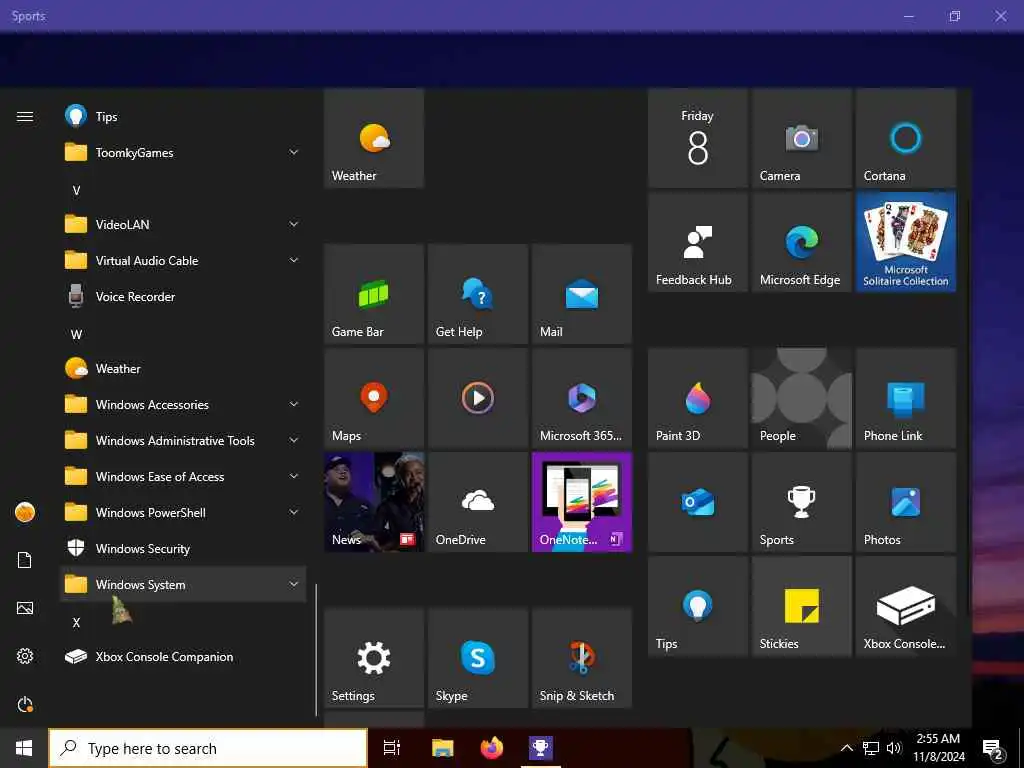Screen dimensions: 1024x768
Task: Expand the Virtual Audio Cable chevron
Action: point(294,260)
